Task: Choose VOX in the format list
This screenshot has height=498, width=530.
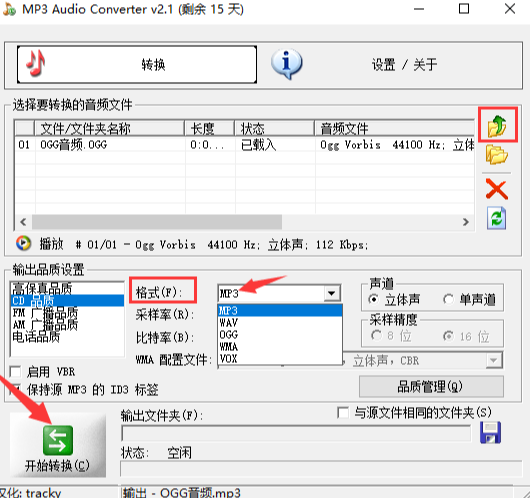Action: tap(280, 359)
